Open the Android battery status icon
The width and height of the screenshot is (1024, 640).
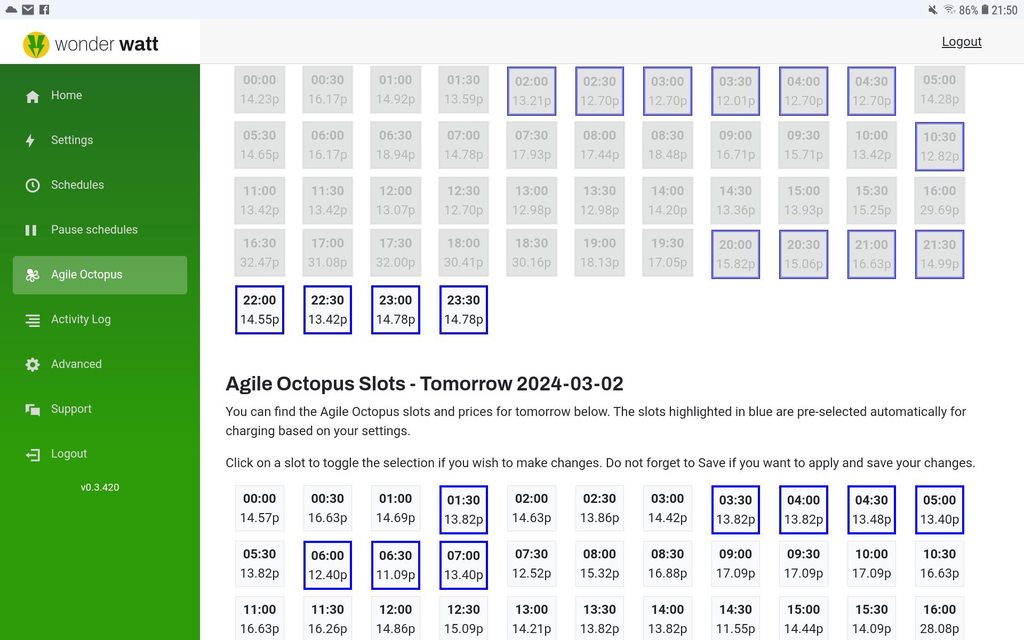[985, 10]
